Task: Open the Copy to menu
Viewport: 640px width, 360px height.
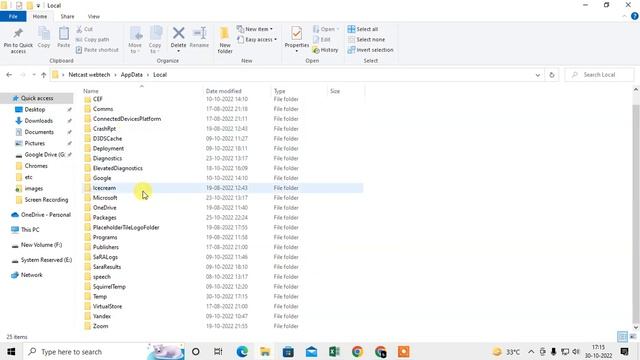Action: pos(155,40)
